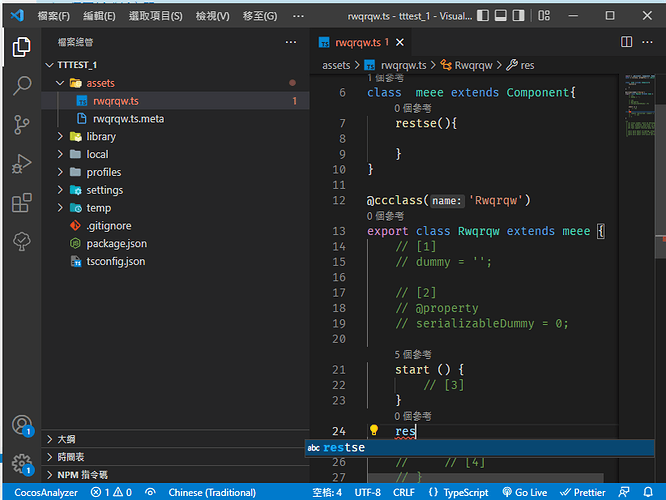The width and height of the screenshot is (666, 500).
Task: Close the rwqrqw.ts editor tab
Action: click(x=399, y=43)
